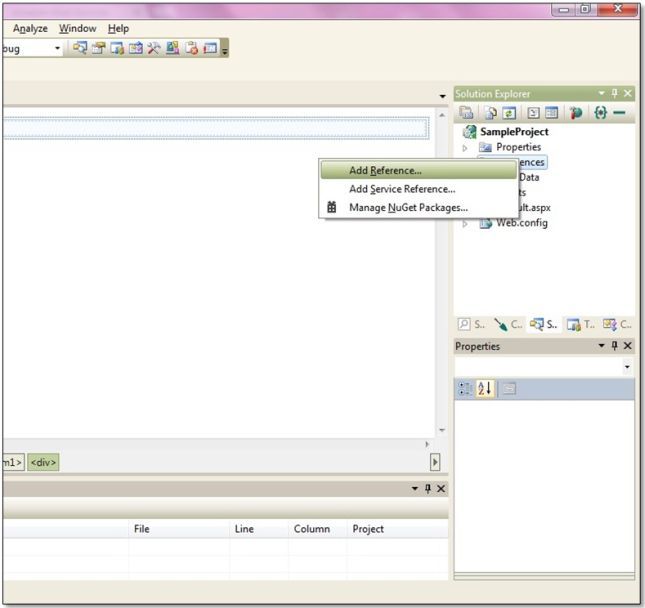Screen dimensions: 645x608
Task: Open the Toolbox hammer-and-wrench icon
Action: pyautogui.click(x=154, y=48)
